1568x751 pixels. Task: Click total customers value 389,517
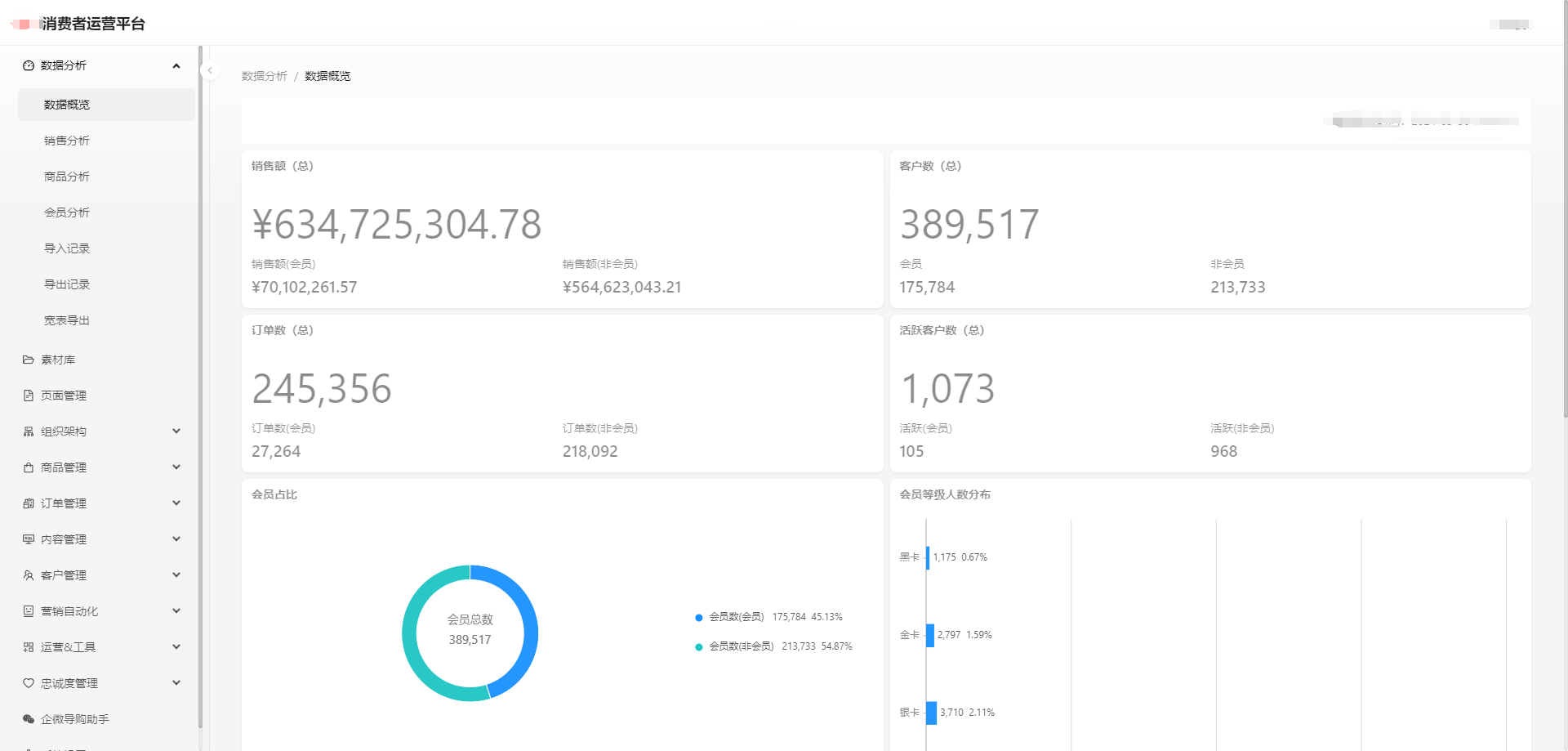pyautogui.click(x=969, y=225)
